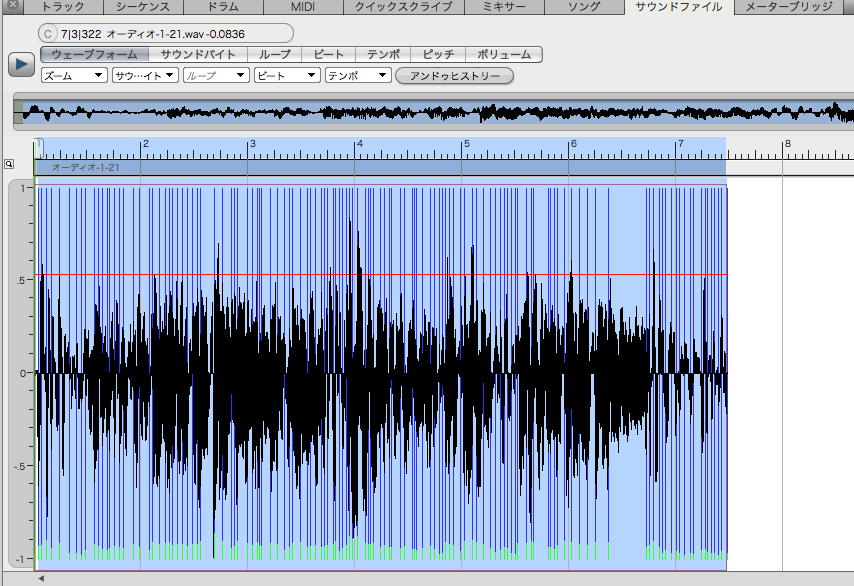Click the start marker at measure 1
This screenshot has height=586, width=854.
pyautogui.click(x=39, y=149)
